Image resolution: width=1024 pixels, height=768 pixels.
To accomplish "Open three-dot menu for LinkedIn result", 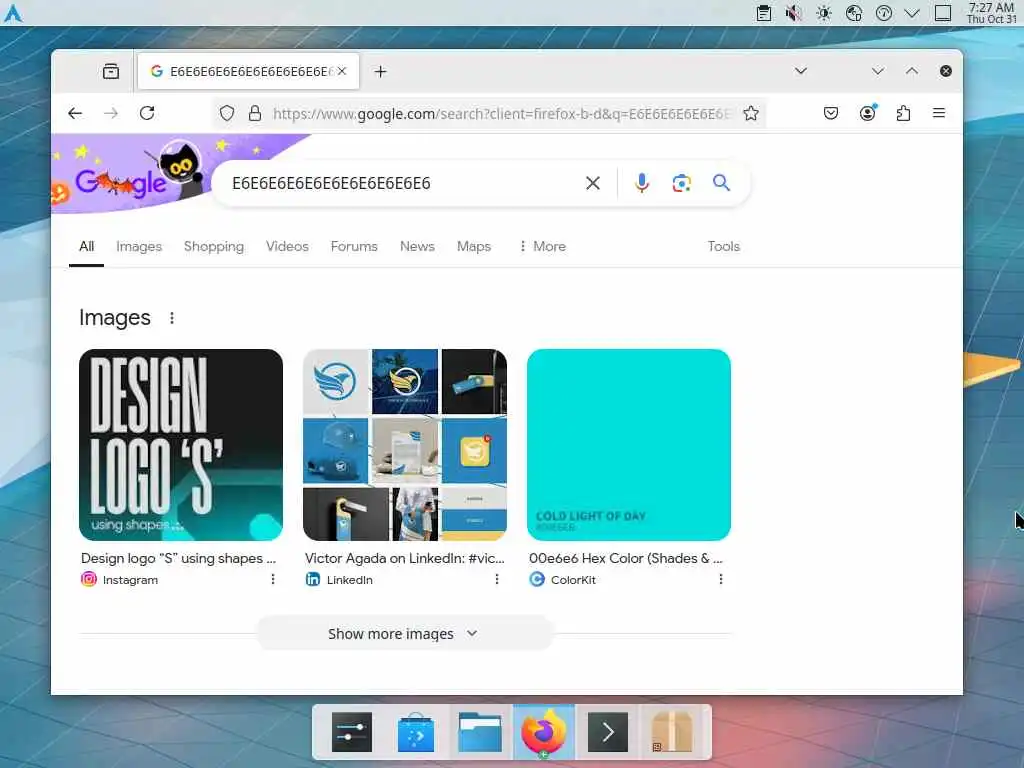I will [497, 579].
